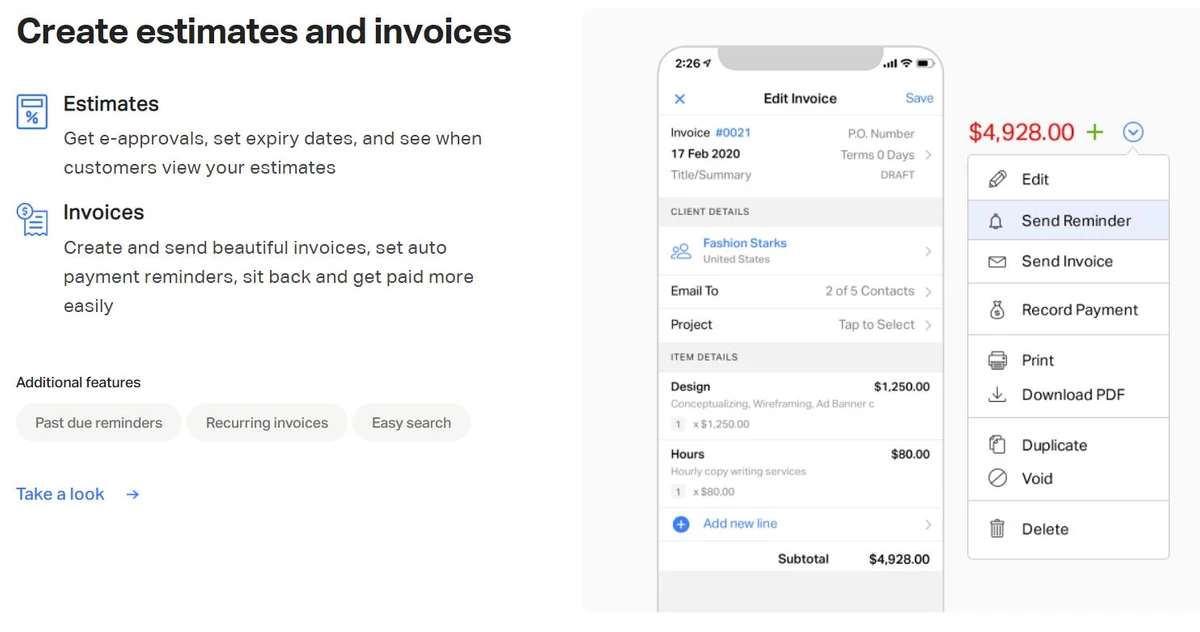The image size is (1200, 632).
Task: Choose Send Invoice from the menu
Action: pos(1068,262)
